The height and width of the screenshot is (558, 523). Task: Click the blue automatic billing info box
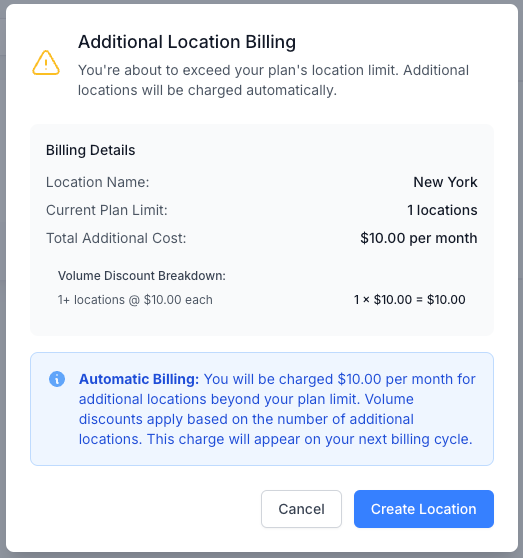click(x=262, y=409)
